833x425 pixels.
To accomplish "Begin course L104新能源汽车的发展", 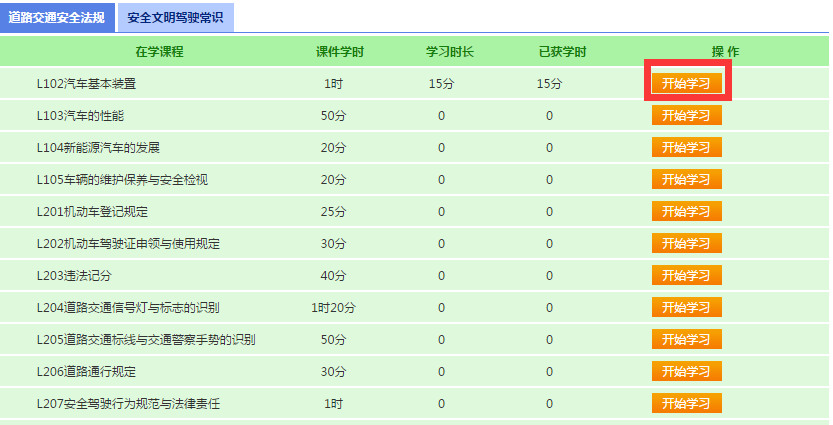I will 687,147.
